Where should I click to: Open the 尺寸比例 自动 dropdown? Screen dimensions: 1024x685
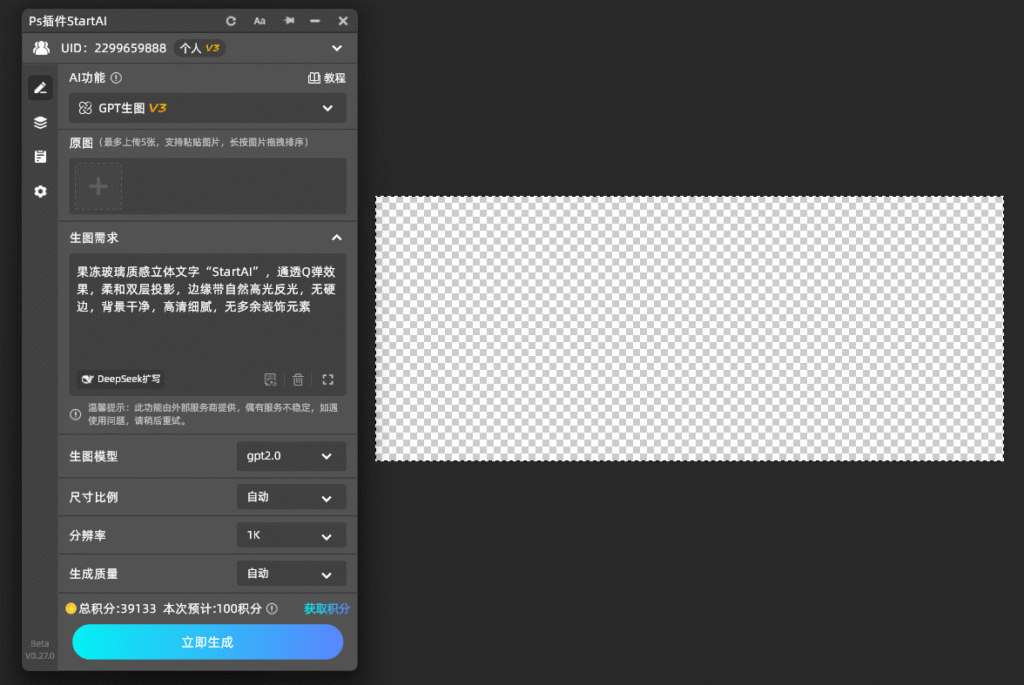click(x=291, y=497)
